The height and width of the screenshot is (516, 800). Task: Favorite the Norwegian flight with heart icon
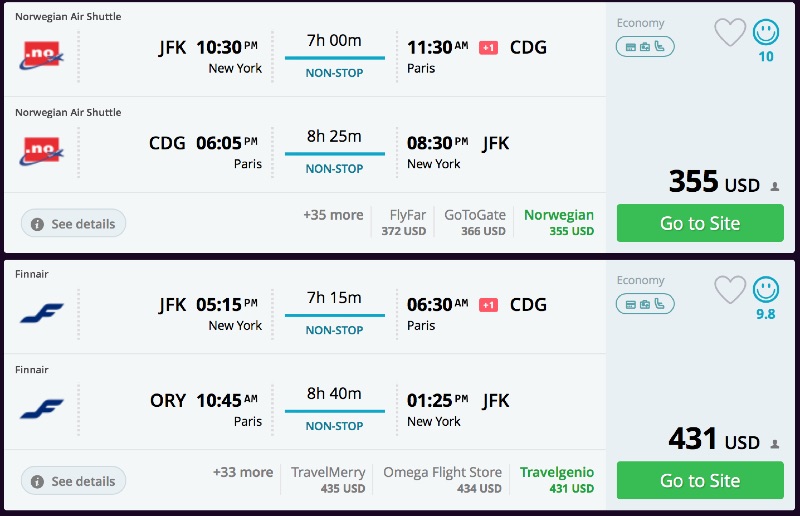[x=730, y=32]
